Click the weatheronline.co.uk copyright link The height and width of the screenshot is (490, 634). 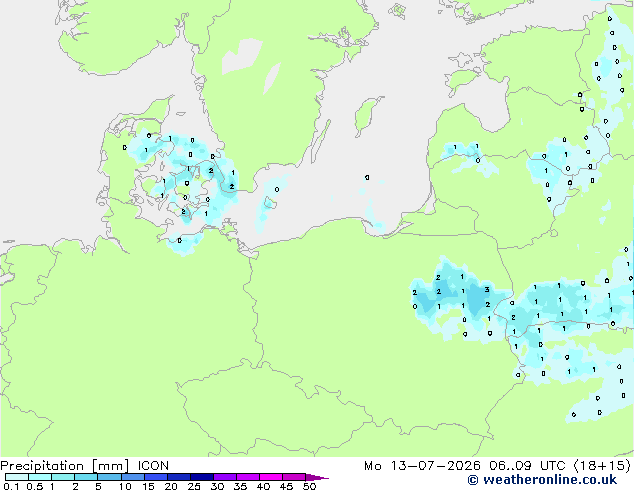pyautogui.click(x=542, y=480)
